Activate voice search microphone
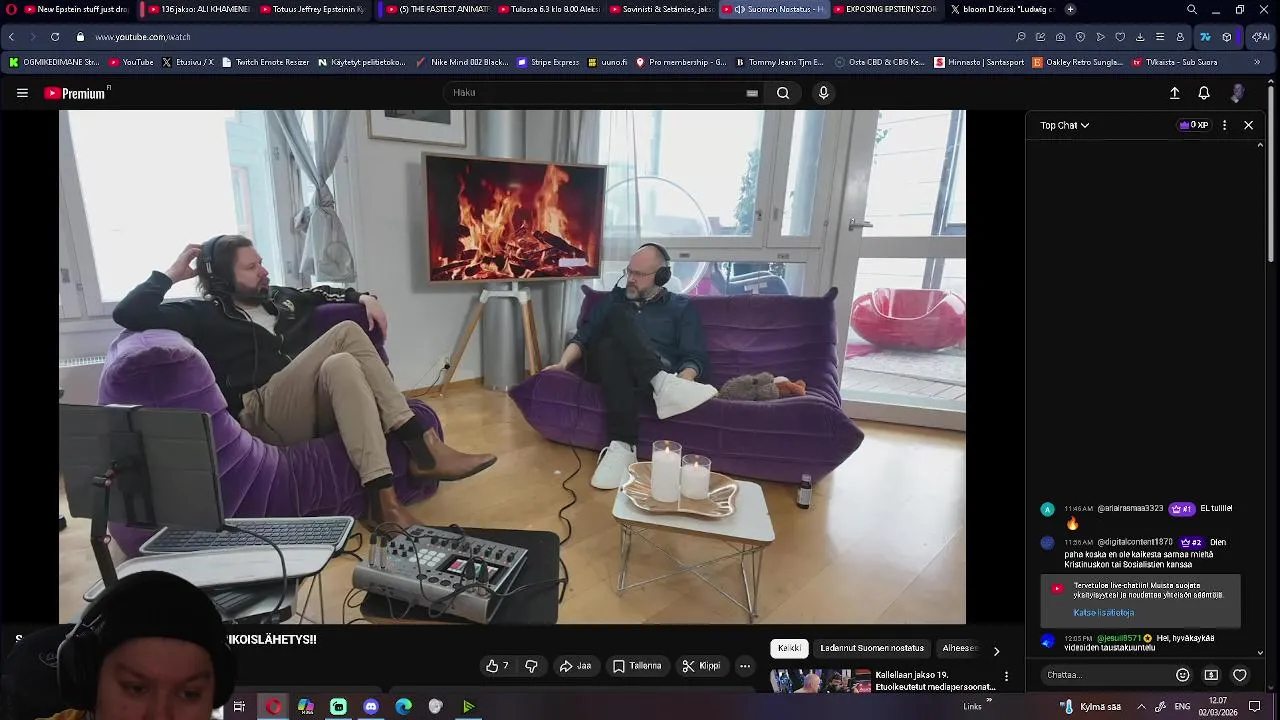Image resolution: width=1280 pixels, height=720 pixels. click(x=823, y=93)
